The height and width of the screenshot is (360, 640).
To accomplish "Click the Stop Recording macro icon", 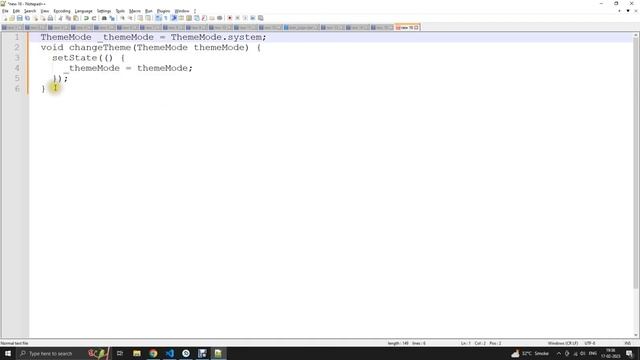I will coord(237,18).
